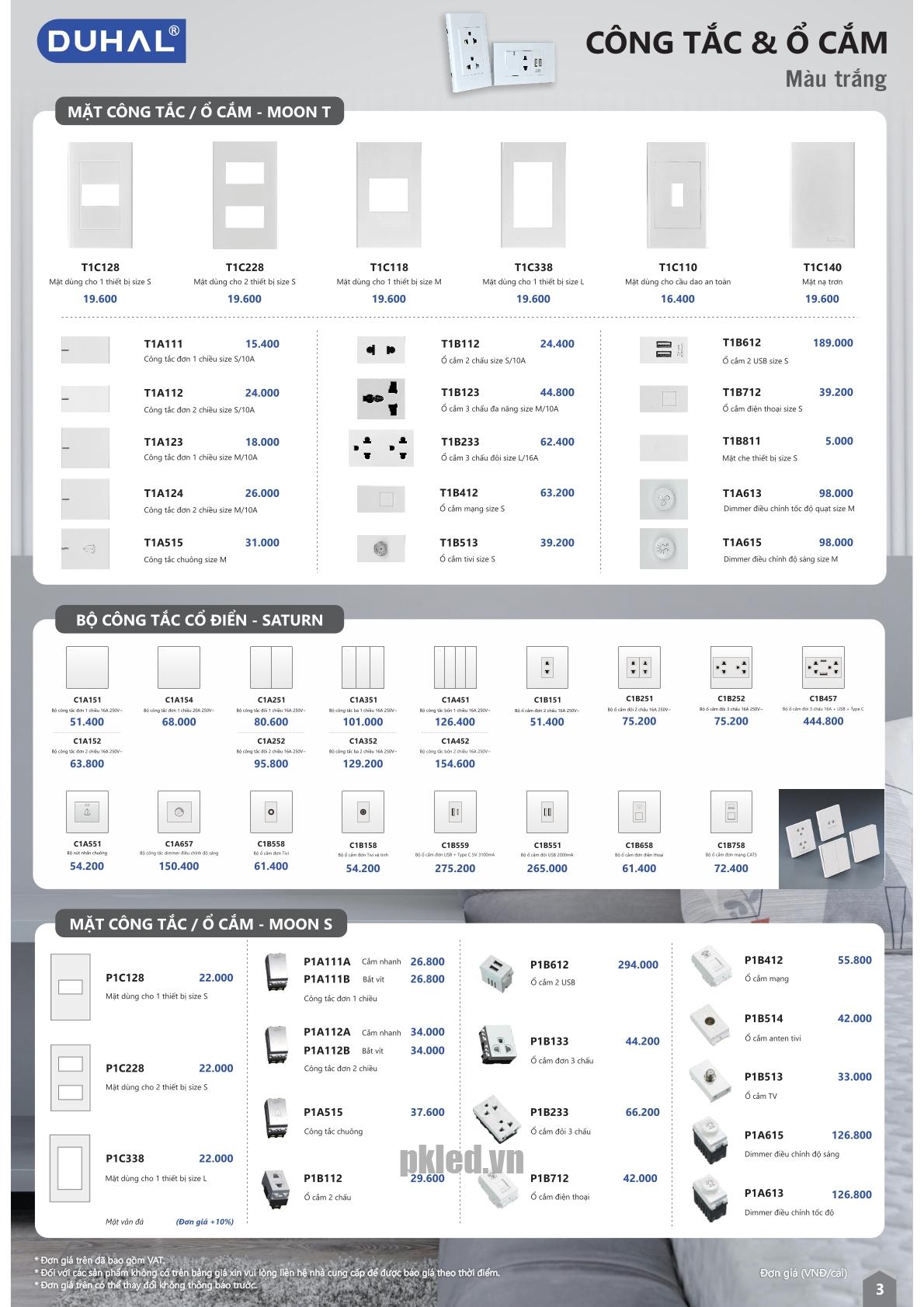Viewport: 924px width, 1307px height.
Task: Select the T1B513 TV socket icon
Action: coord(380,548)
